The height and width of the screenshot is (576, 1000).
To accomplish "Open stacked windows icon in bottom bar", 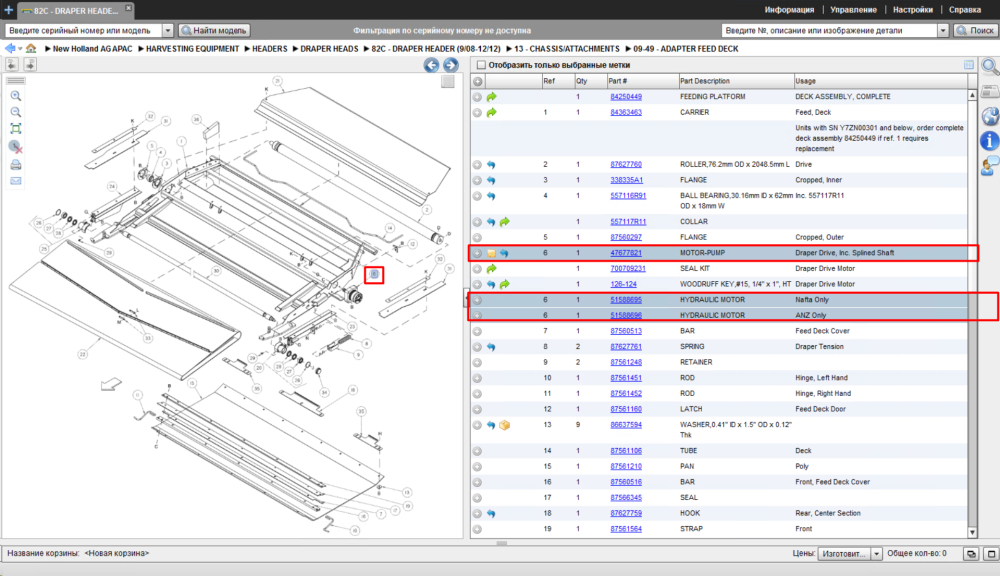I will click(x=971, y=554).
